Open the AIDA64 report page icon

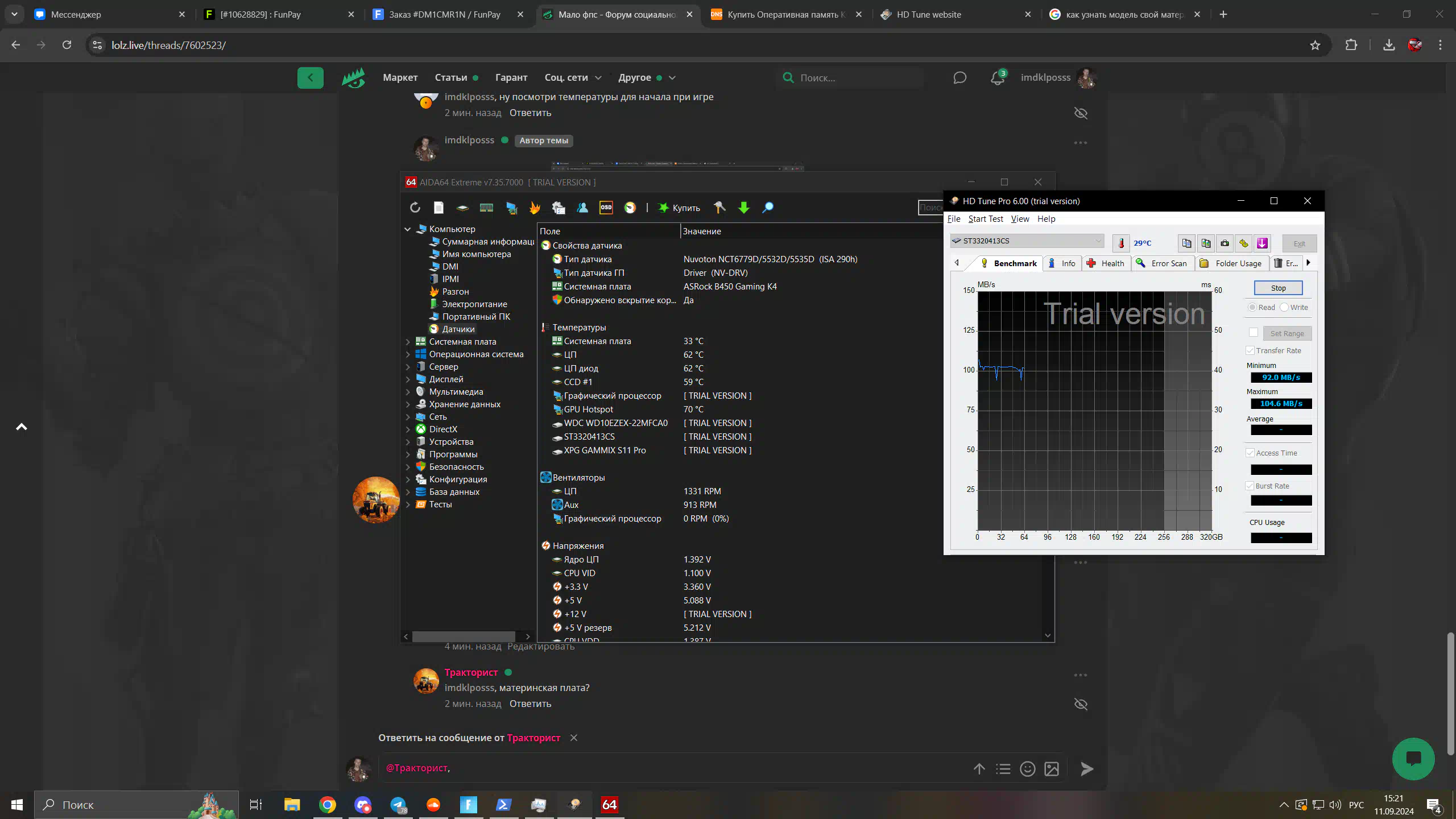coord(439,208)
